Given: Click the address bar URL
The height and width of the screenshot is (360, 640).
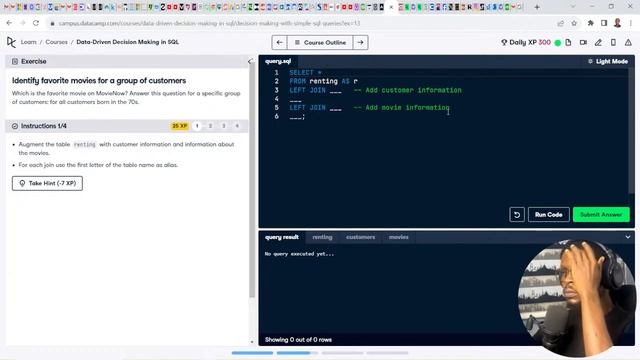Looking at the screenshot, I should [x=209, y=23].
